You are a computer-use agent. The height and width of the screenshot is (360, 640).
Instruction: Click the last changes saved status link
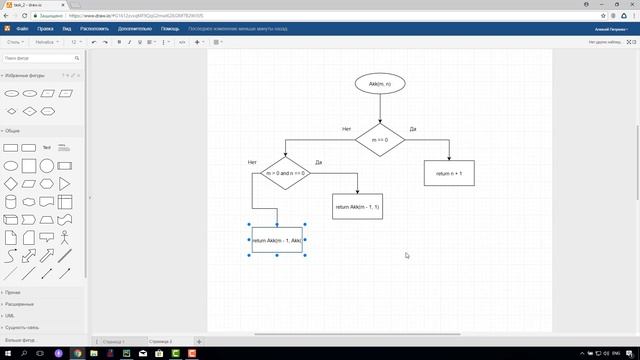(238, 29)
